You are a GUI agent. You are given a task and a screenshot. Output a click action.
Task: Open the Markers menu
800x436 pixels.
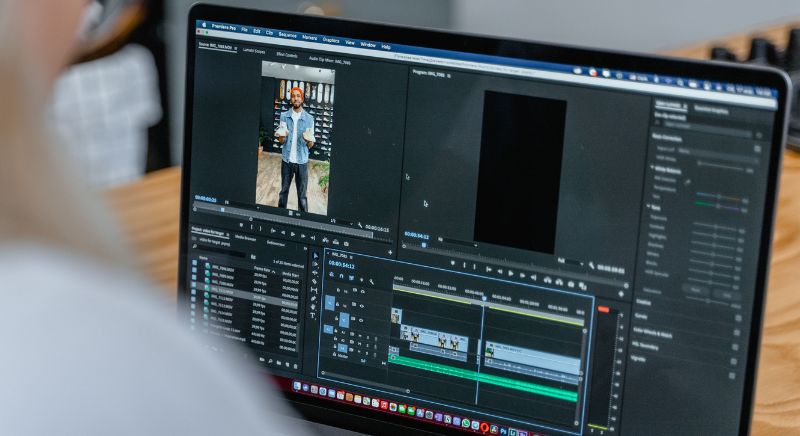[309, 37]
